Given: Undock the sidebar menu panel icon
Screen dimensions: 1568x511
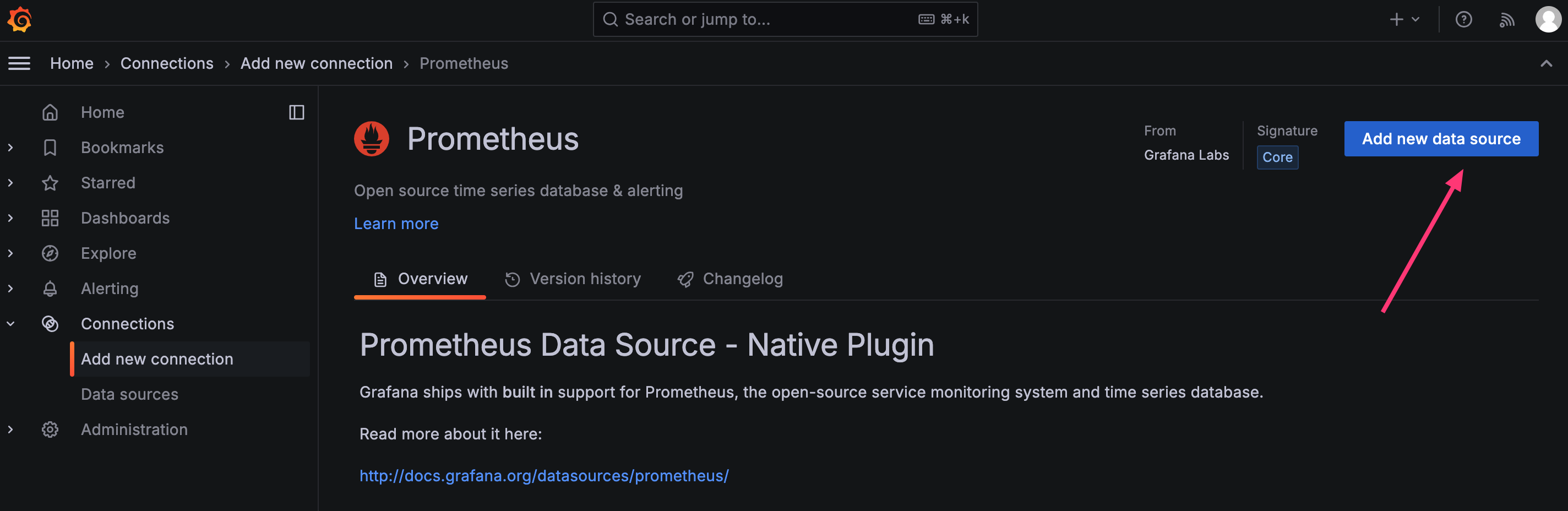Looking at the screenshot, I should pos(296,113).
